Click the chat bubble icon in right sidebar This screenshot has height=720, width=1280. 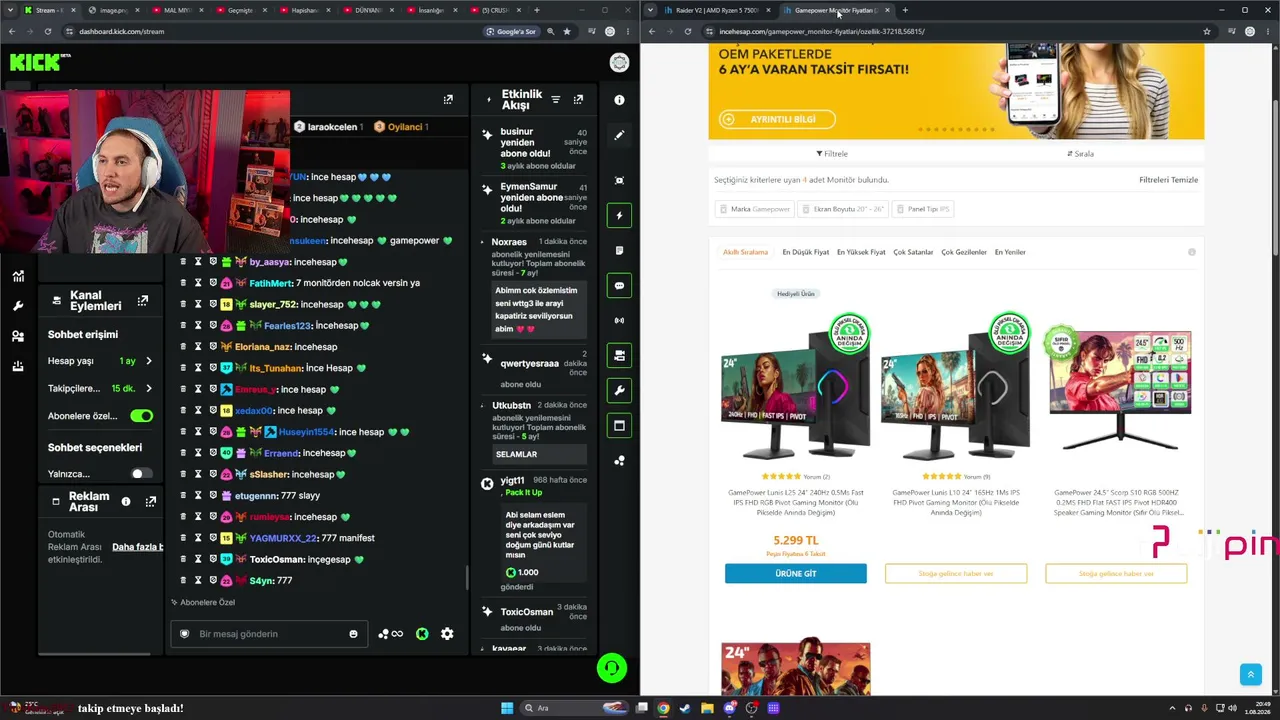click(619, 286)
